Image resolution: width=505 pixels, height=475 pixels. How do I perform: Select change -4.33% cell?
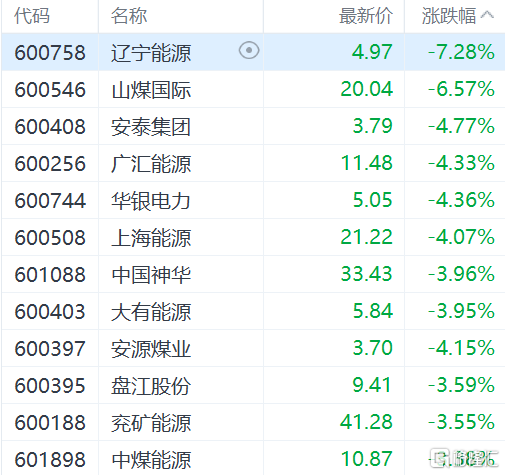click(x=461, y=163)
